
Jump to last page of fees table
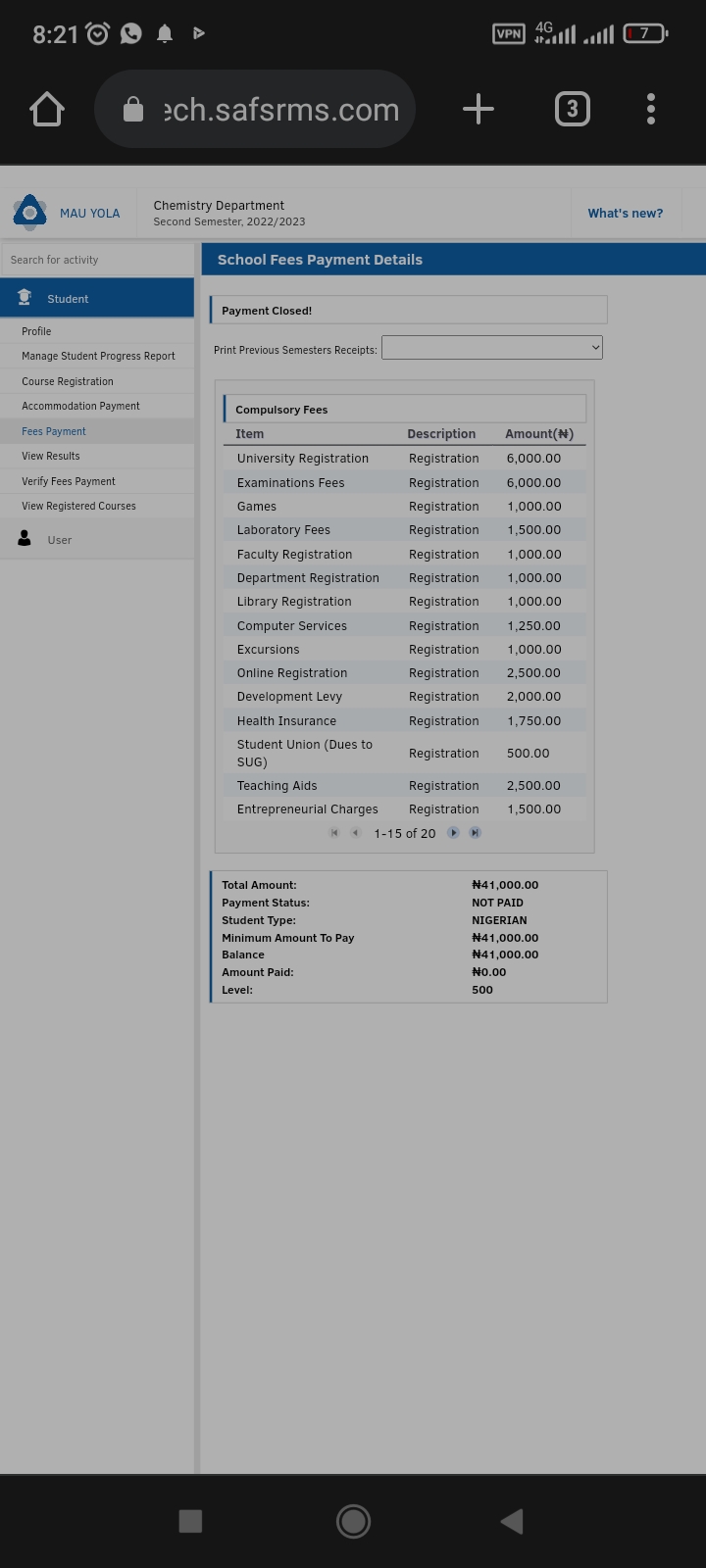475,833
